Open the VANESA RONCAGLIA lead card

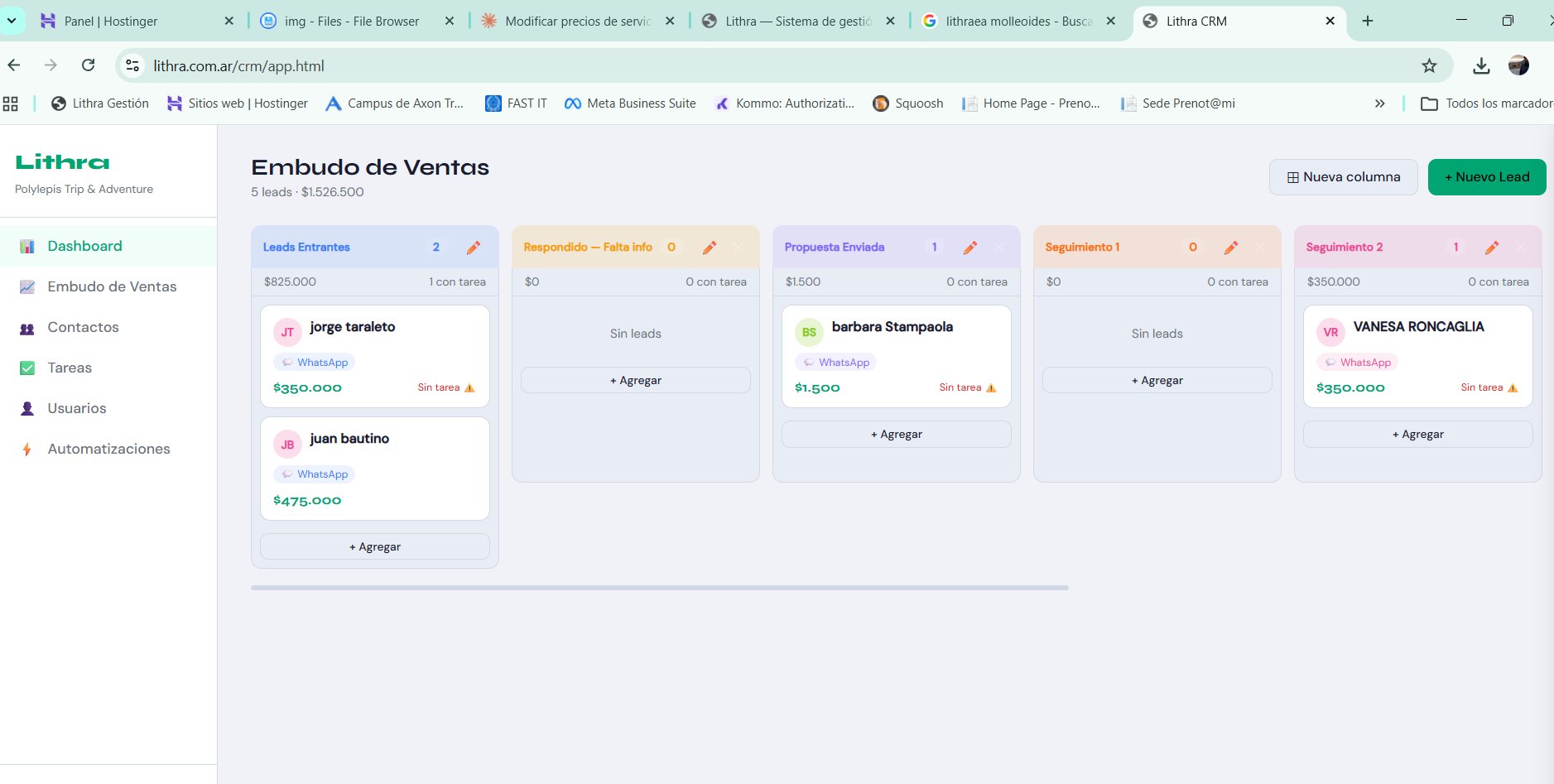[x=1418, y=356]
